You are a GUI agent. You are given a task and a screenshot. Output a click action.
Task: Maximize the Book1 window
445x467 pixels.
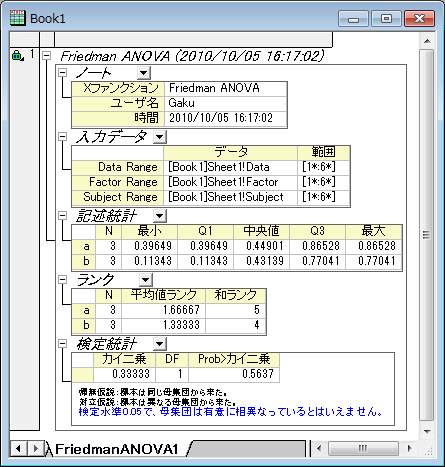click(x=386, y=18)
